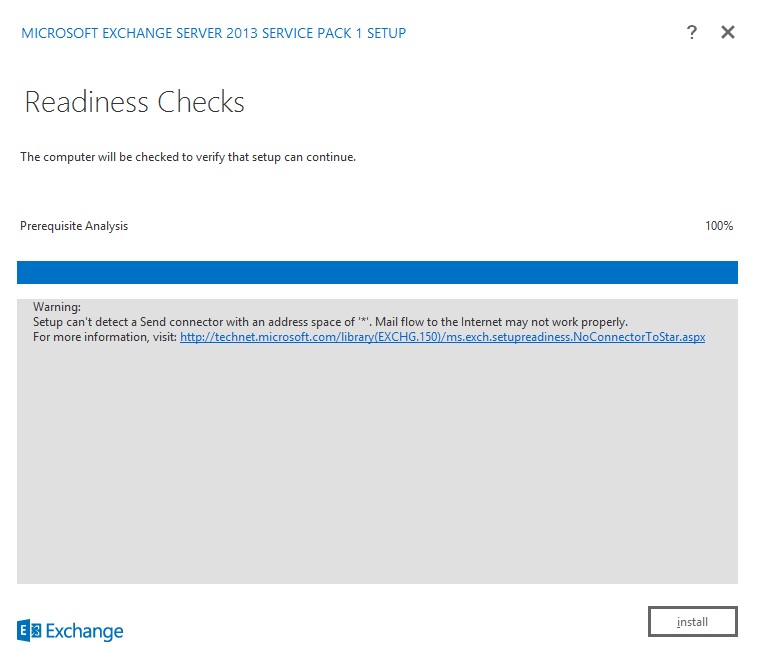Viewport: 759px width, 651px height.
Task: Click the asterisk address space in warning
Action: tap(364, 321)
